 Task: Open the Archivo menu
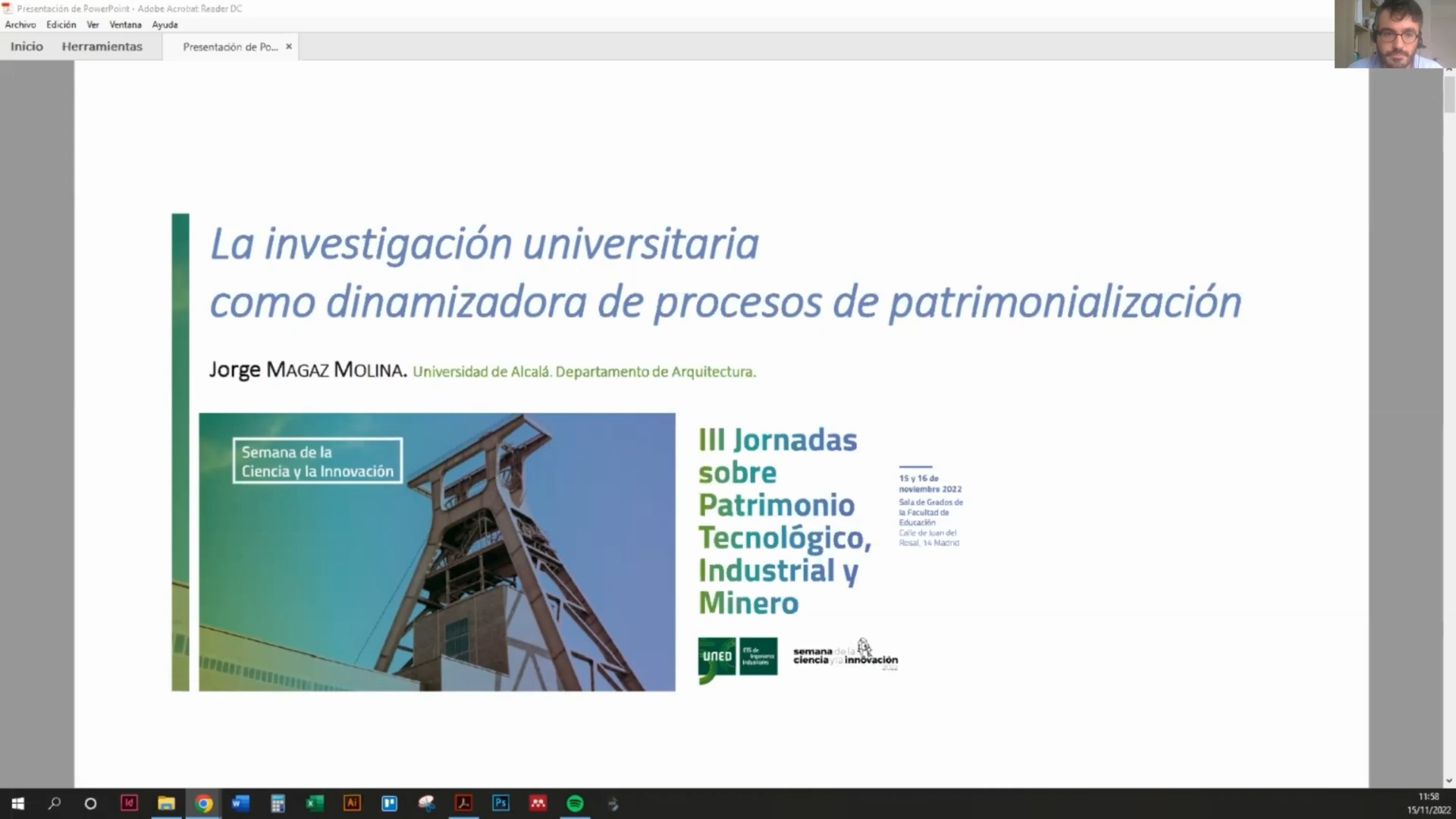point(20,24)
